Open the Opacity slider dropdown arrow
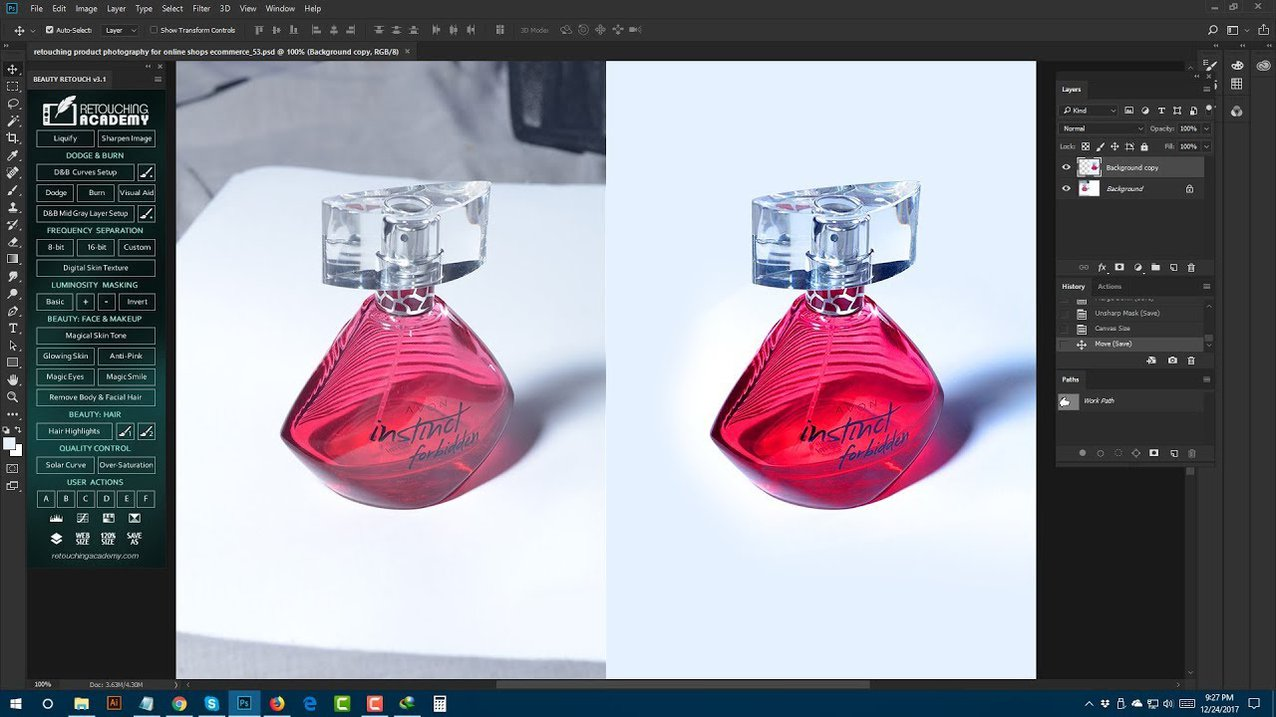Viewport: 1276px width, 717px height. (x=1206, y=129)
